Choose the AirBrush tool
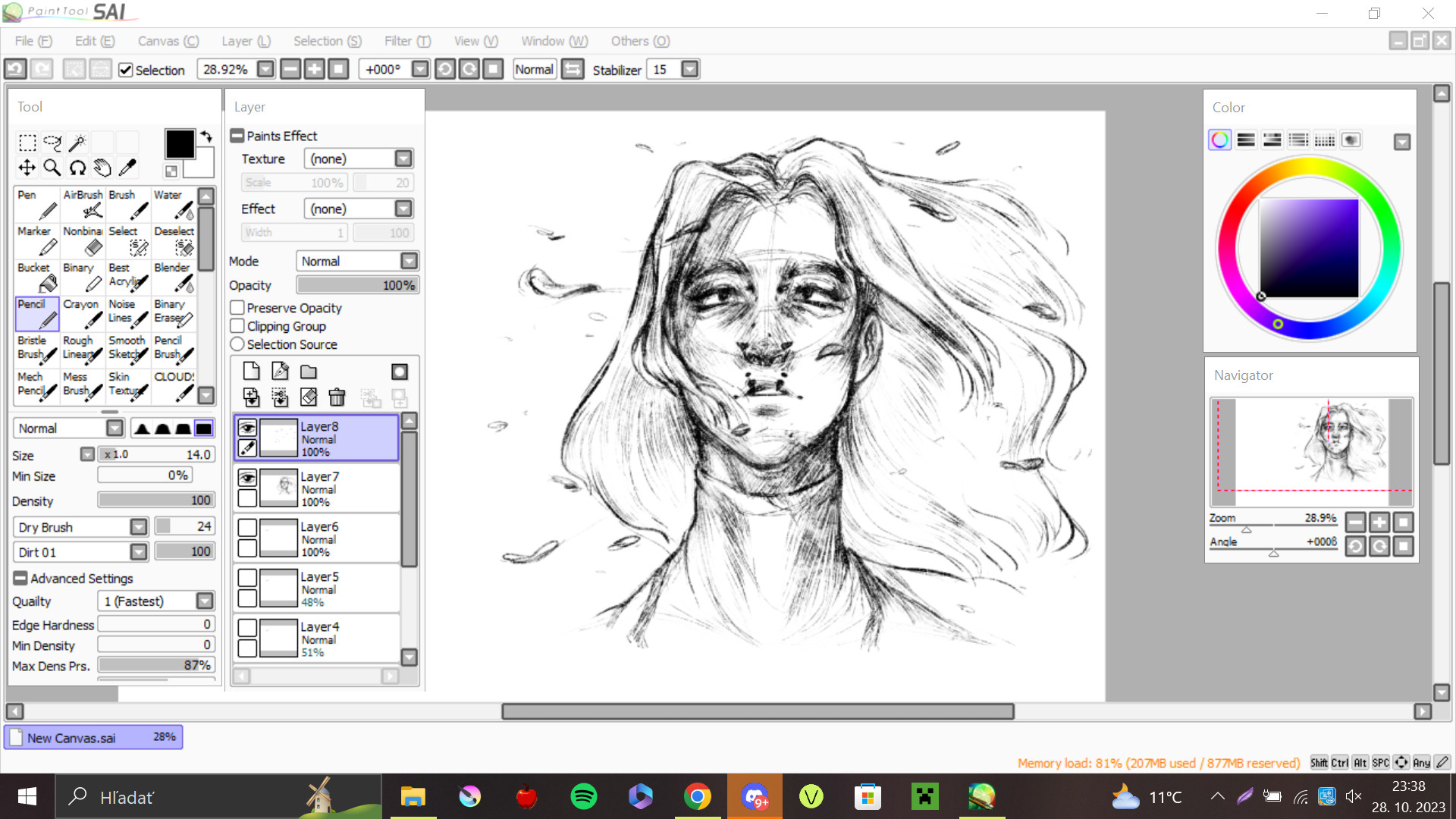 (83, 204)
